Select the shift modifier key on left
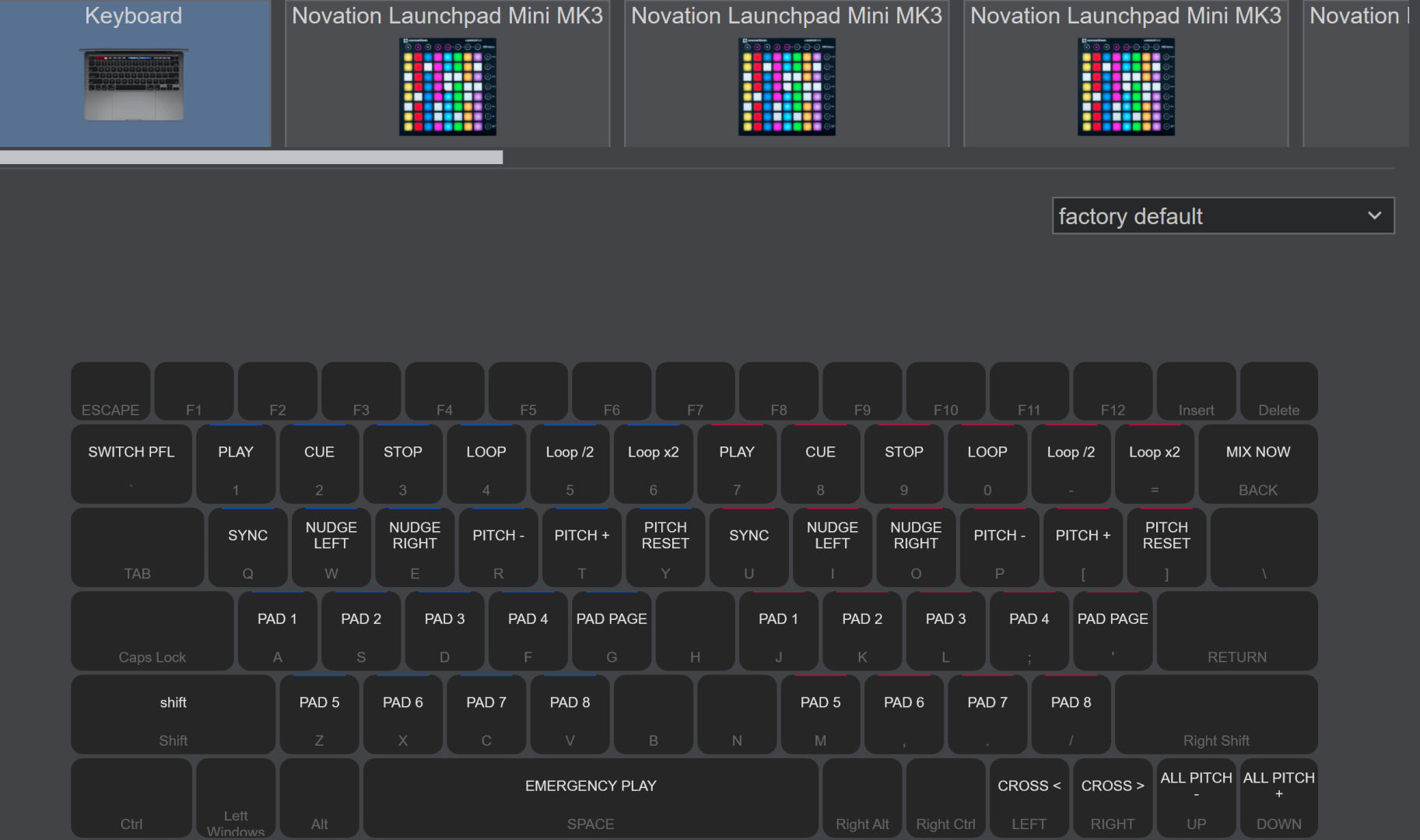Image resolution: width=1420 pixels, height=840 pixels. click(173, 714)
